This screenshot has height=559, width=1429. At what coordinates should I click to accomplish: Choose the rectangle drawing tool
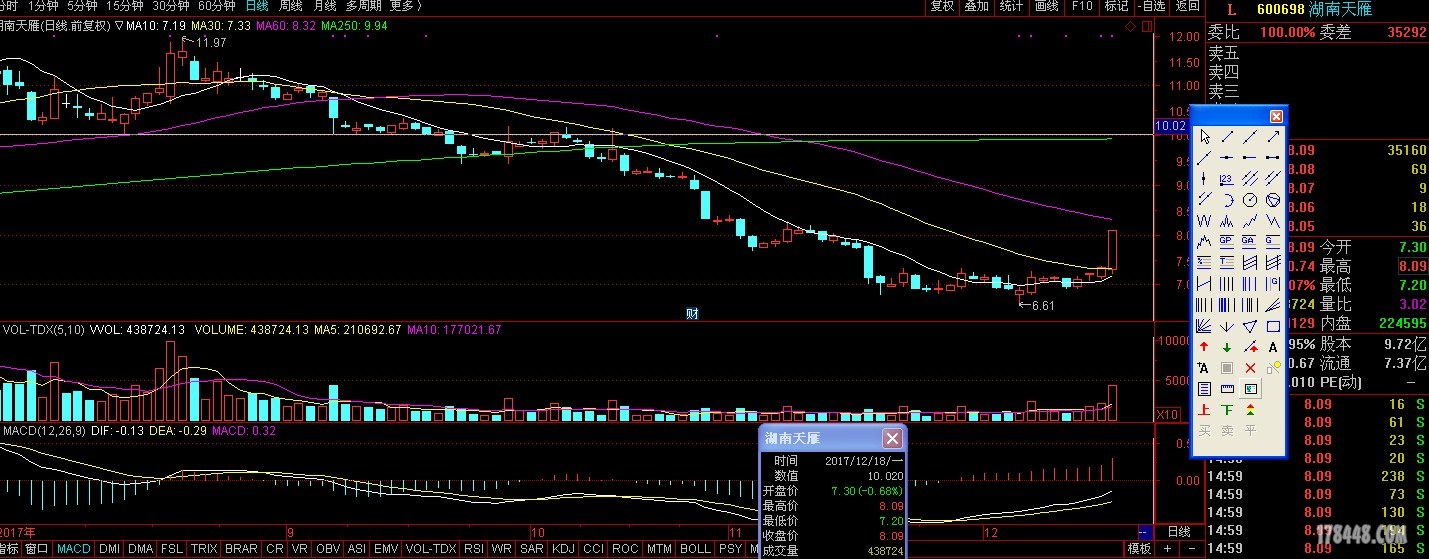coord(1272,325)
